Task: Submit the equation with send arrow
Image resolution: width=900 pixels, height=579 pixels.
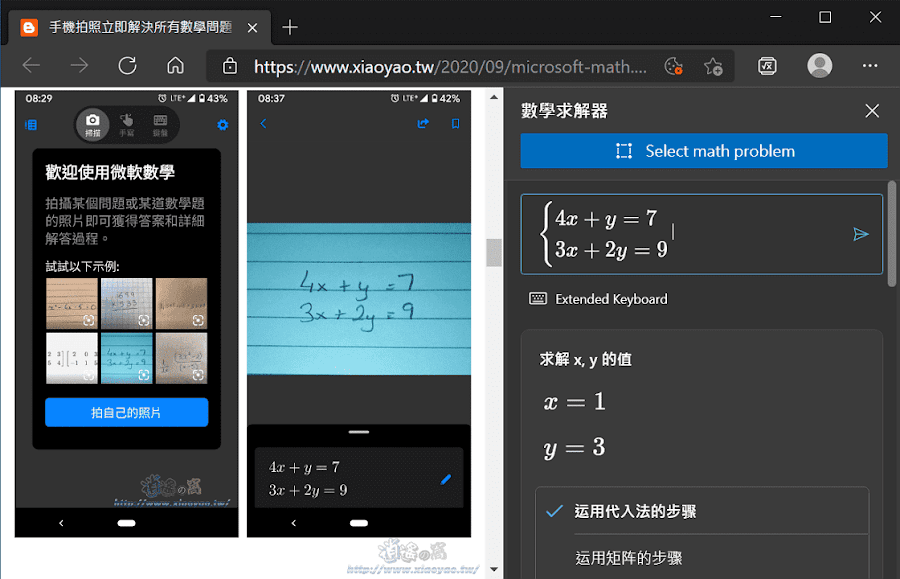Action: (x=860, y=234)
